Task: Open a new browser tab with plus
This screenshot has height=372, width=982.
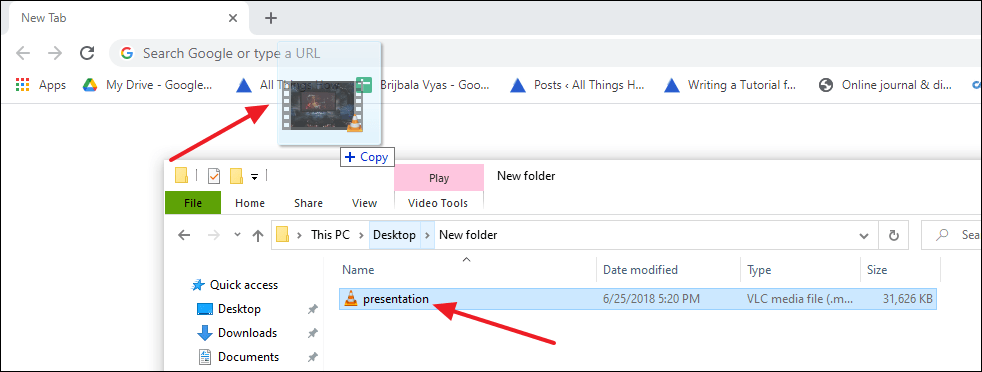Action: (271, 18)
